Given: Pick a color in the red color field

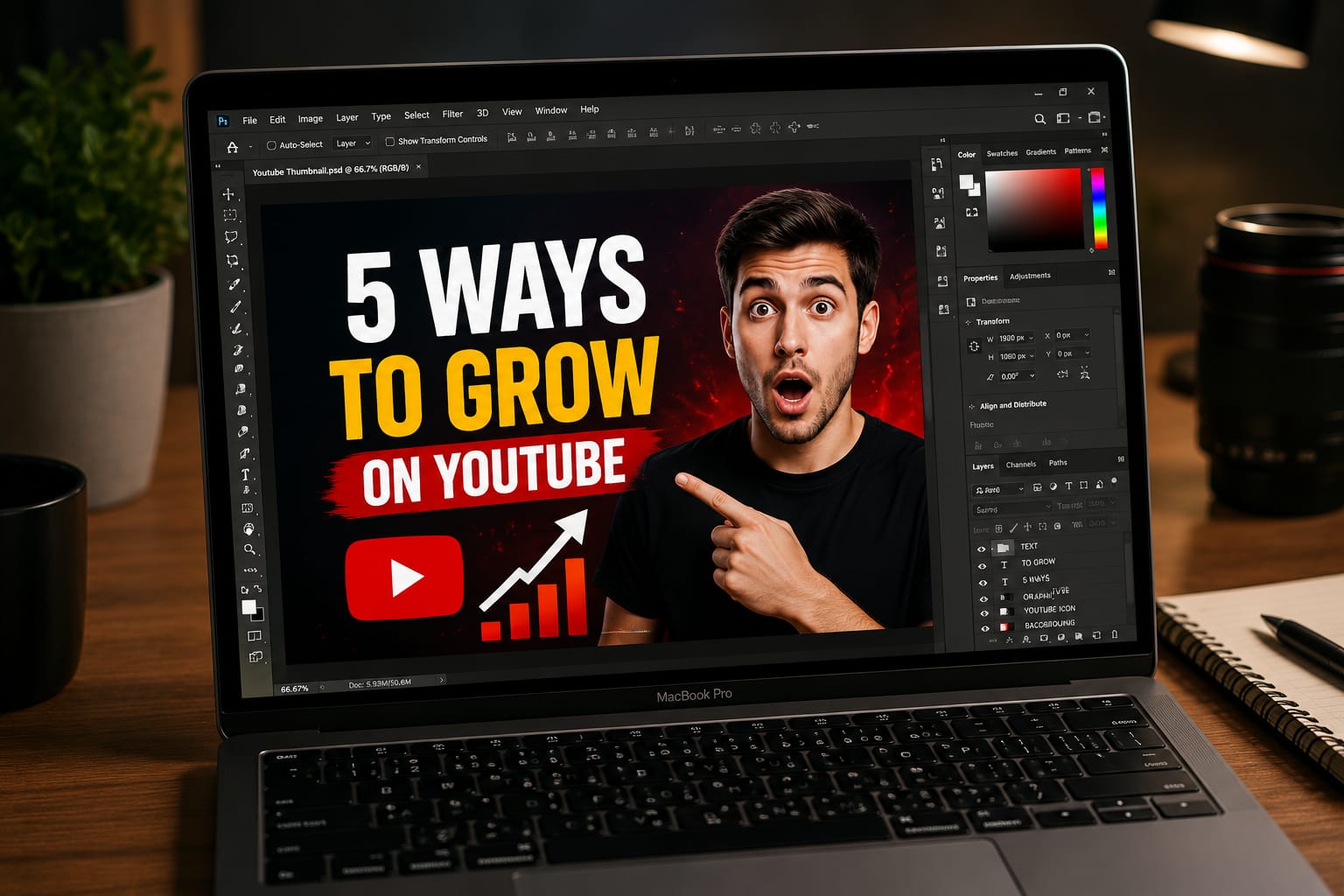Looking at the screenshot, I should click(1034, 210).
